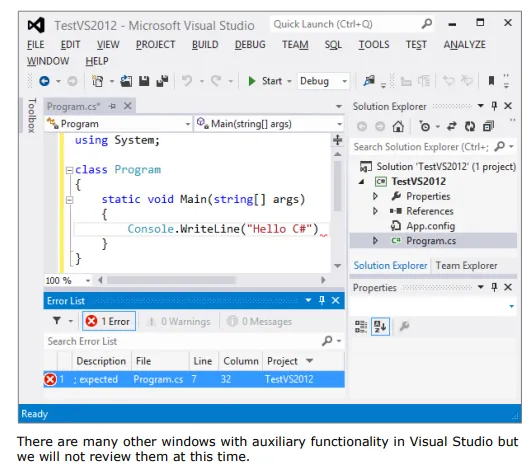
Task: Close the Program.cs editor tab
Action: [128, 106]
